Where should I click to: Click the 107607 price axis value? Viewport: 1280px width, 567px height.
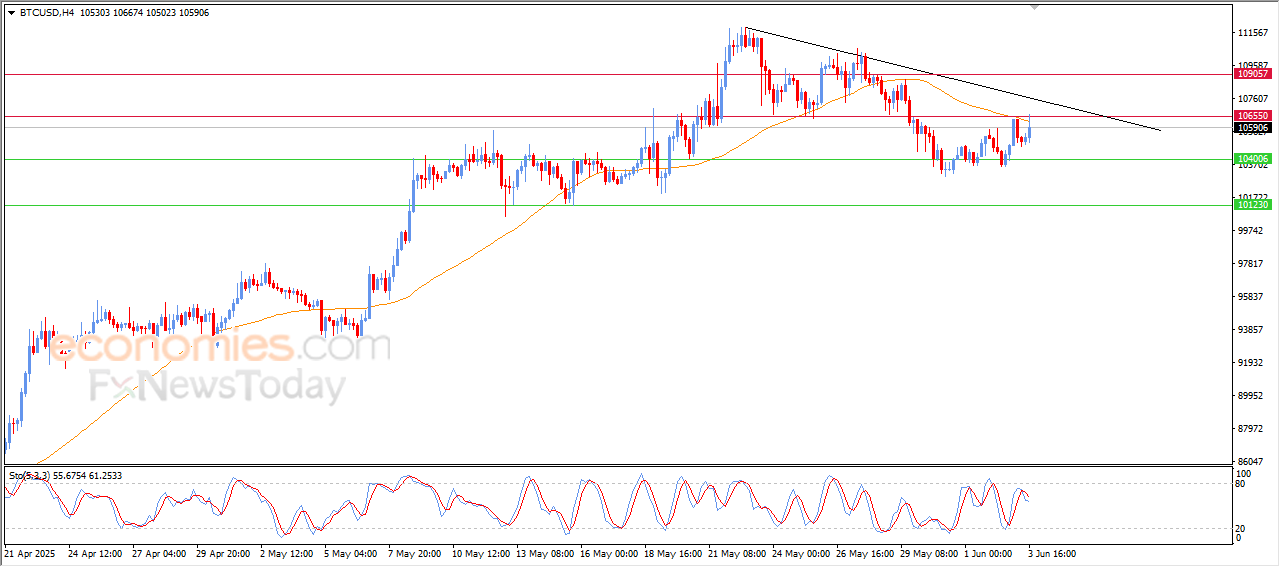click(x=1254, y=99)
